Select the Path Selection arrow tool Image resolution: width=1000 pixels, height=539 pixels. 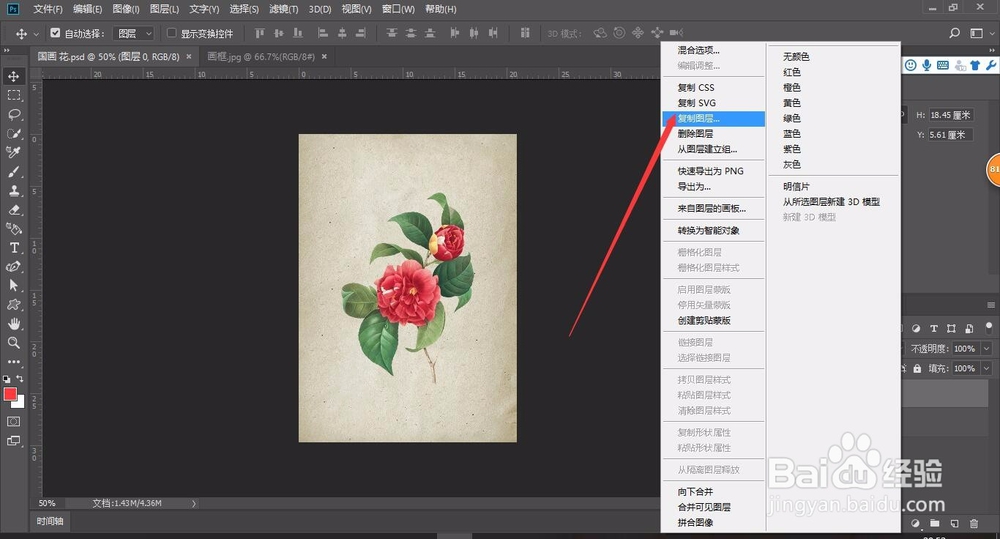coord(13,286)
